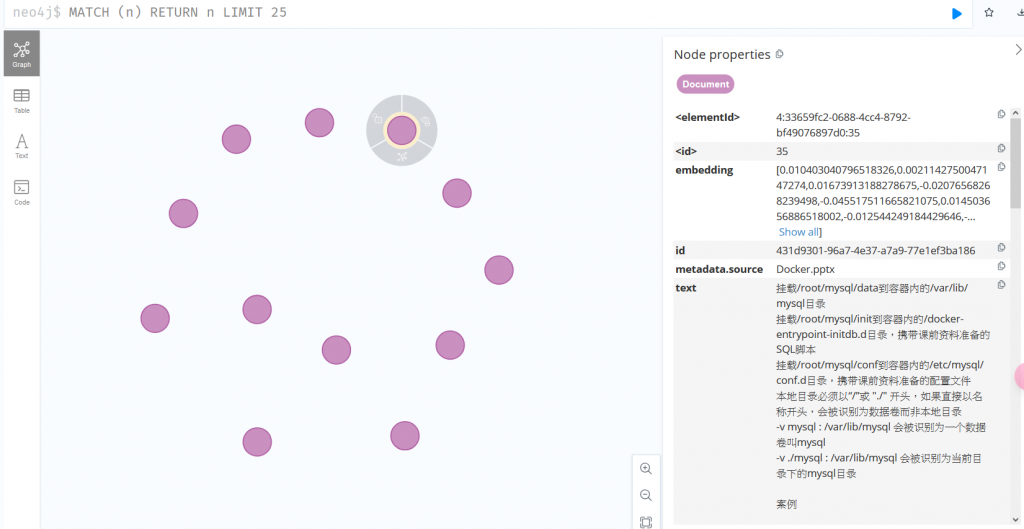Screen dimensions: 1024x529
Task: Click the selected highlighted graph node
Action: point(402,131)
